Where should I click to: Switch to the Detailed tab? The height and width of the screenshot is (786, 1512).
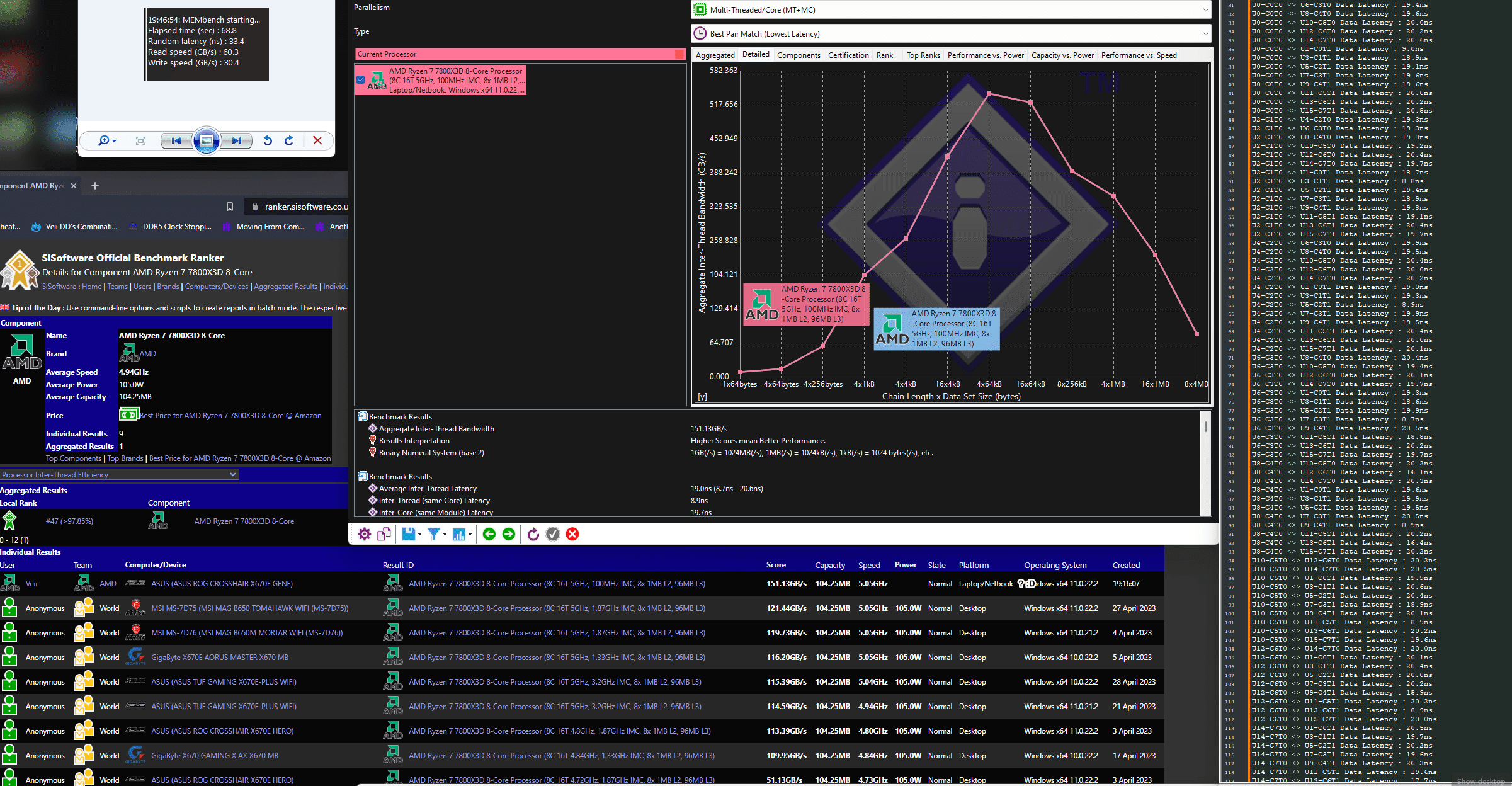click(x=756, y=54)
